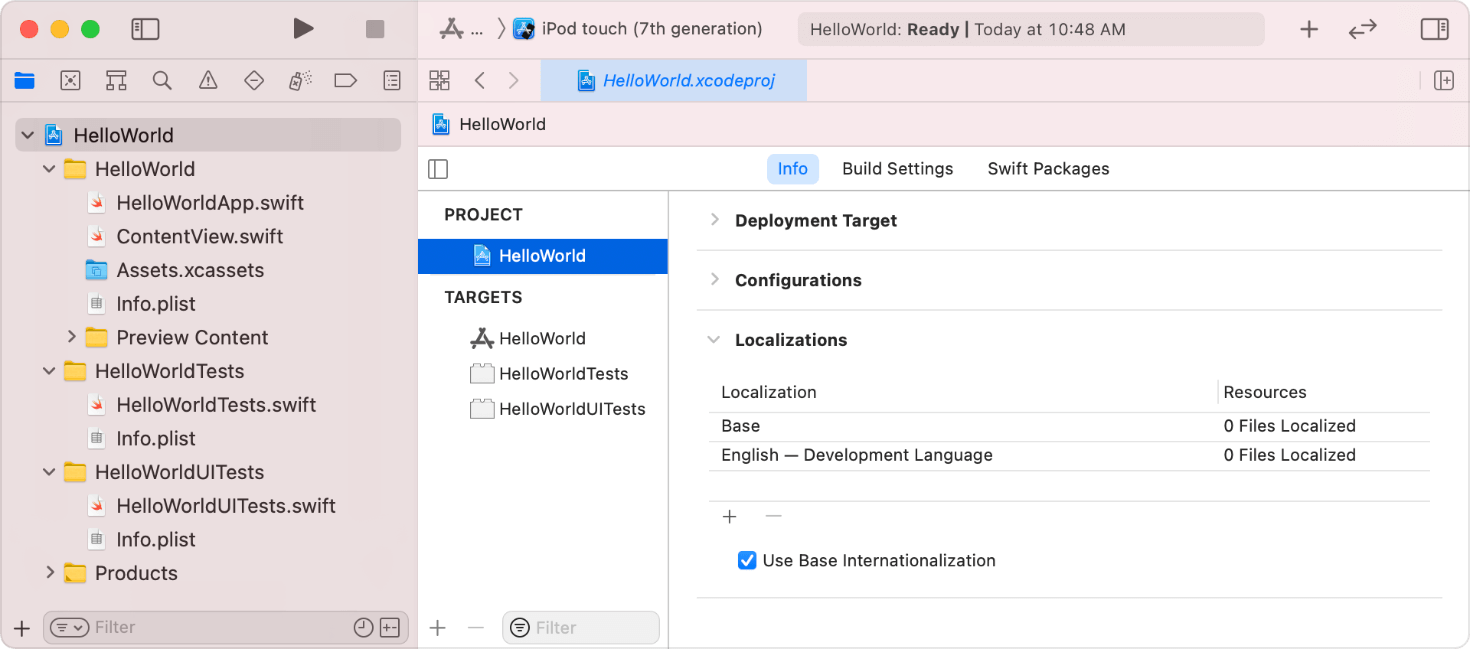Switch to the HelloWorld.xcodeproj tab
The width and height of the screenshot is (1470, 649).
click(x=675, y=81)
